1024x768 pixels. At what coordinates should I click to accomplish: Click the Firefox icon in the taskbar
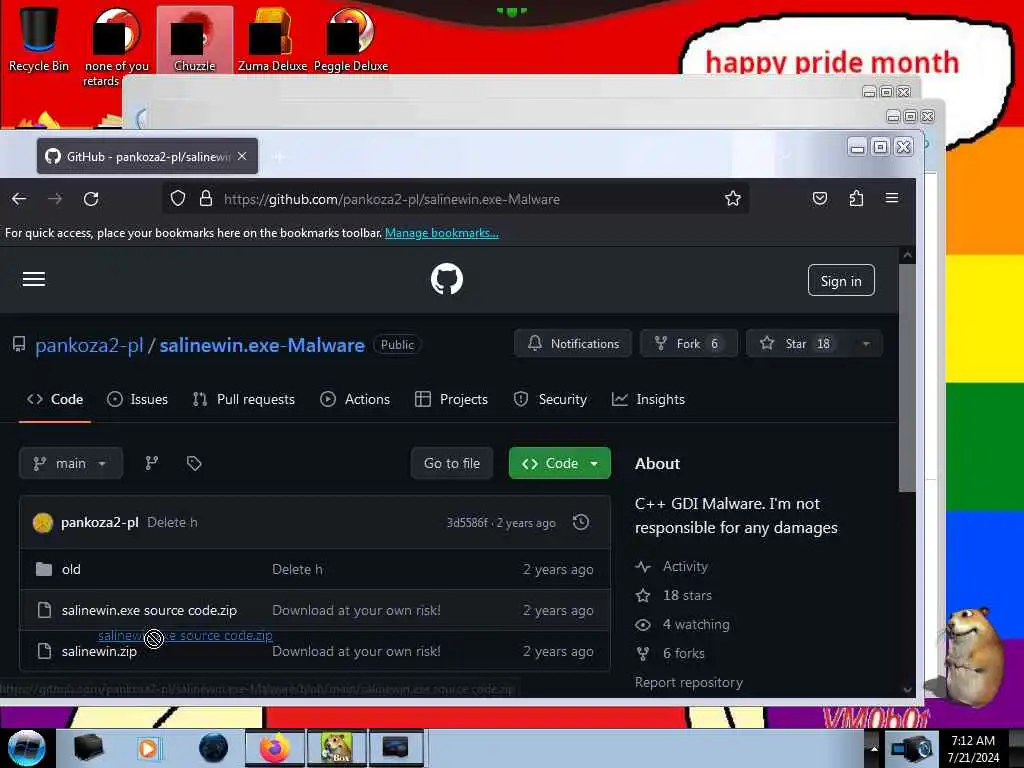(275, 748)
